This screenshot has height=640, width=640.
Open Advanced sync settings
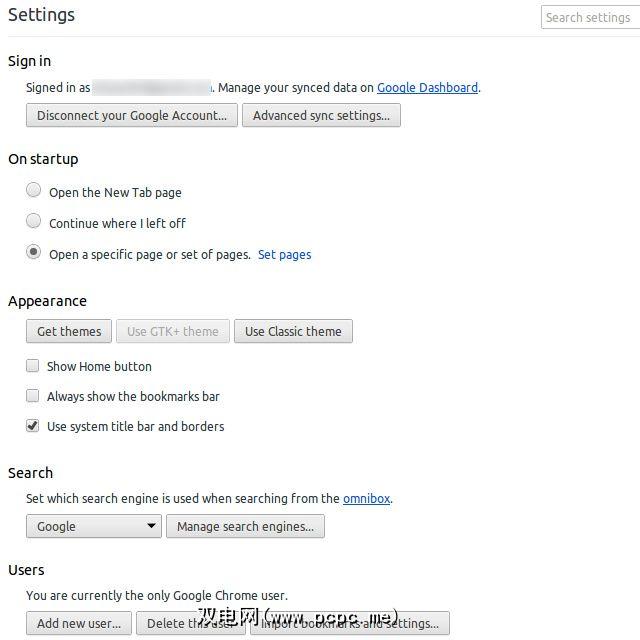pos(321,115)
